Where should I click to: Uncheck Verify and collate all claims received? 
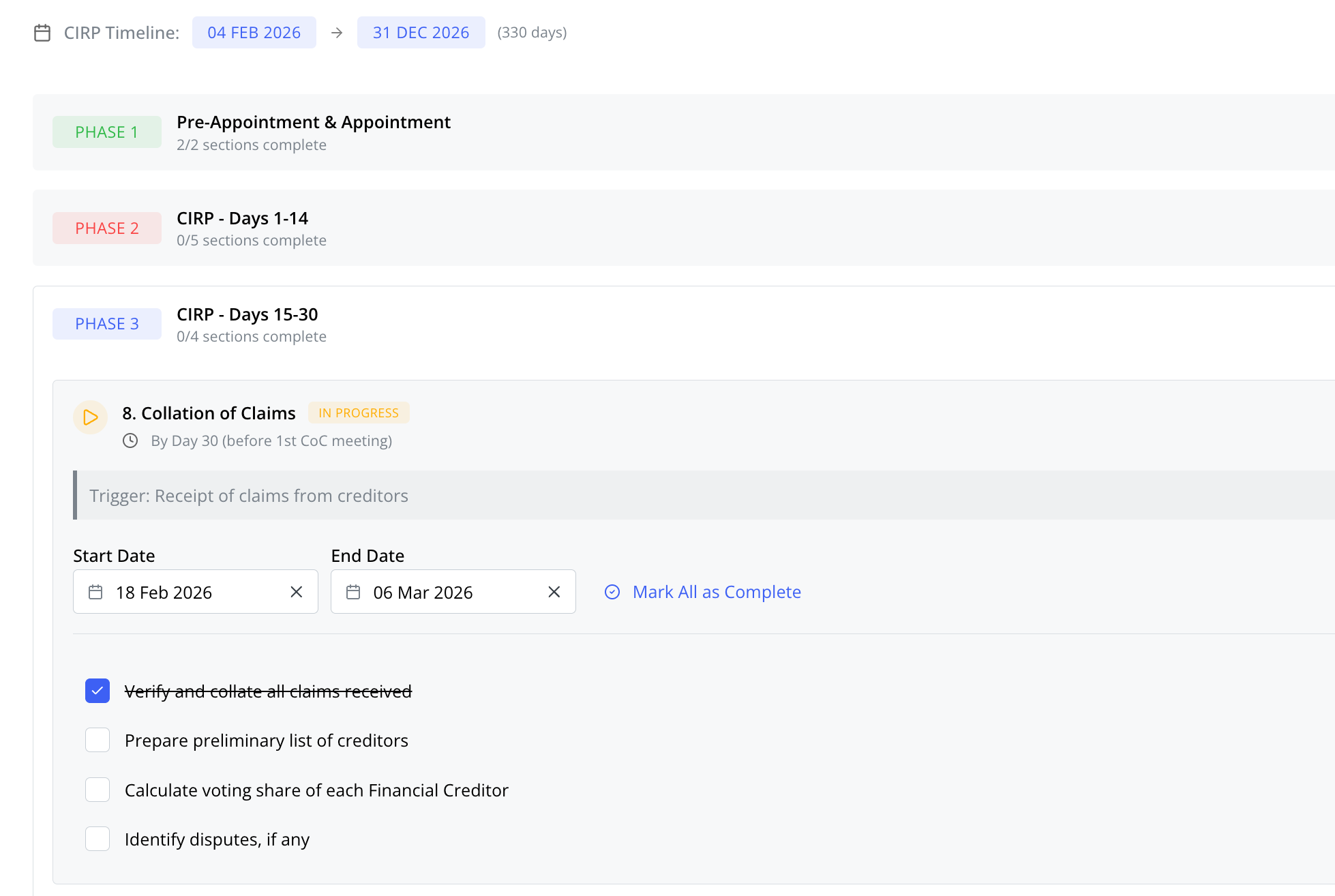point(97,691)
